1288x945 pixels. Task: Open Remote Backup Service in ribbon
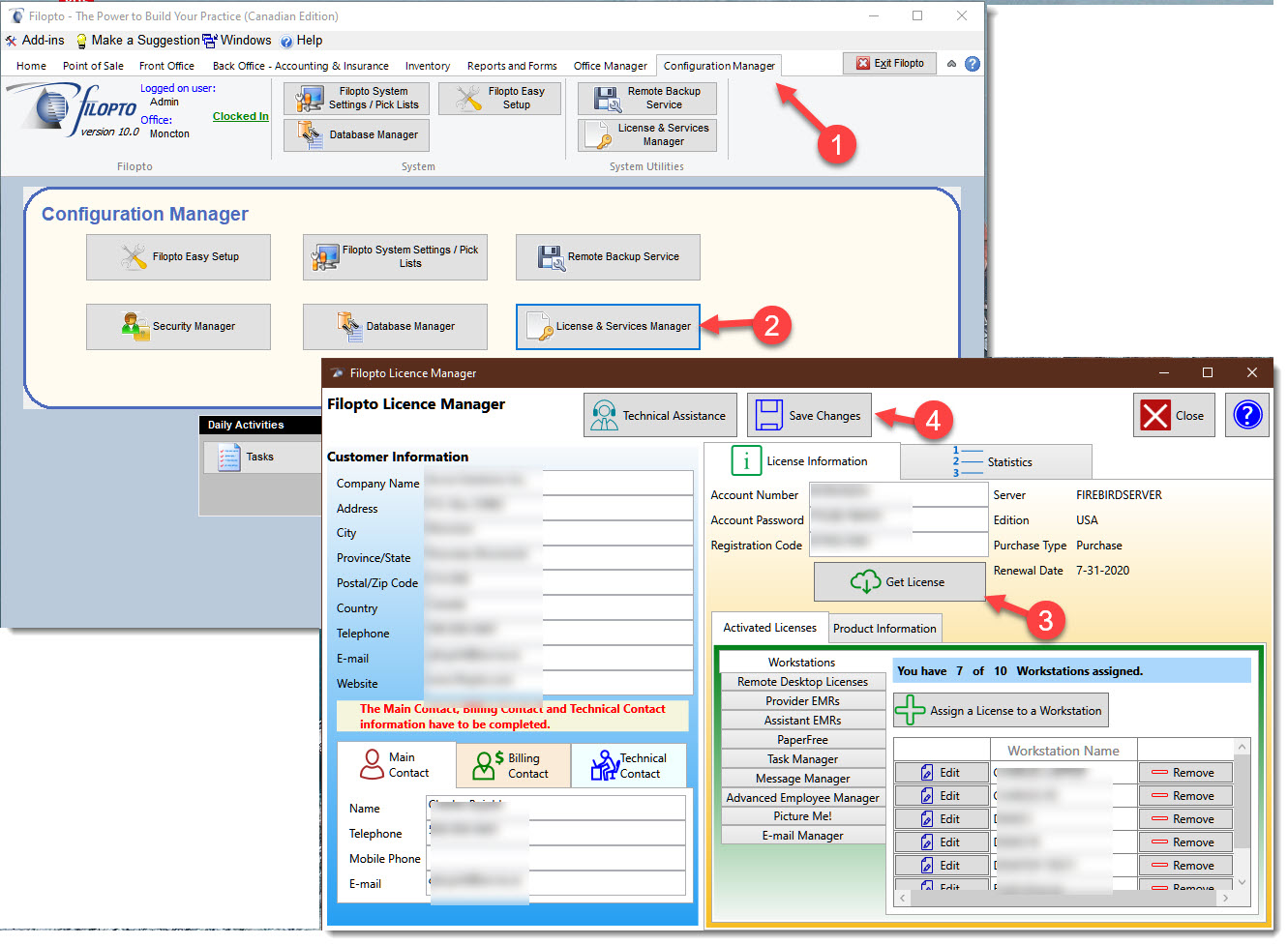(x=647, y=99)
